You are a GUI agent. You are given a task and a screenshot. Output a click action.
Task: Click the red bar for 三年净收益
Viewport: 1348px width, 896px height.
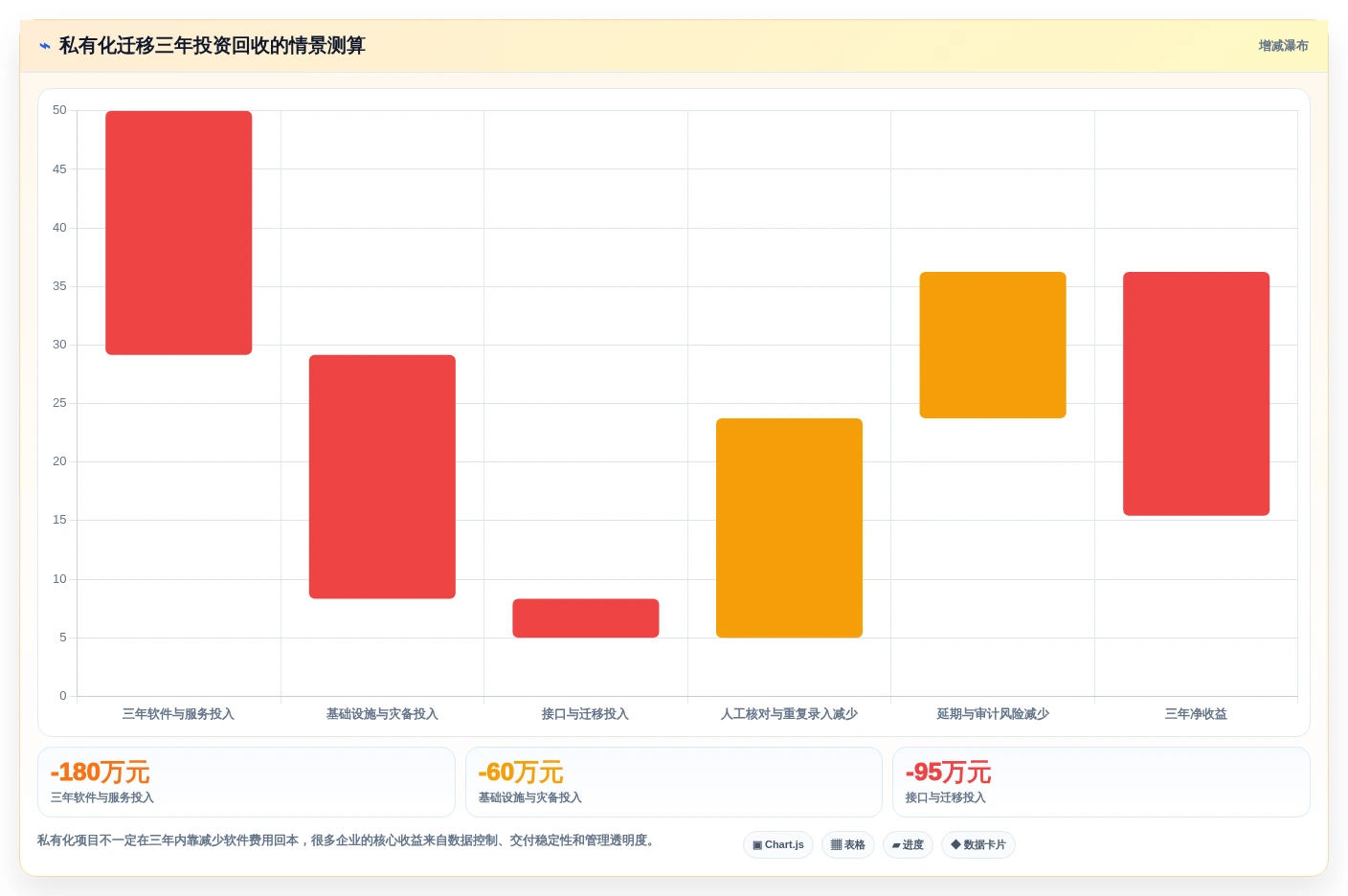tap(1197, 393)
